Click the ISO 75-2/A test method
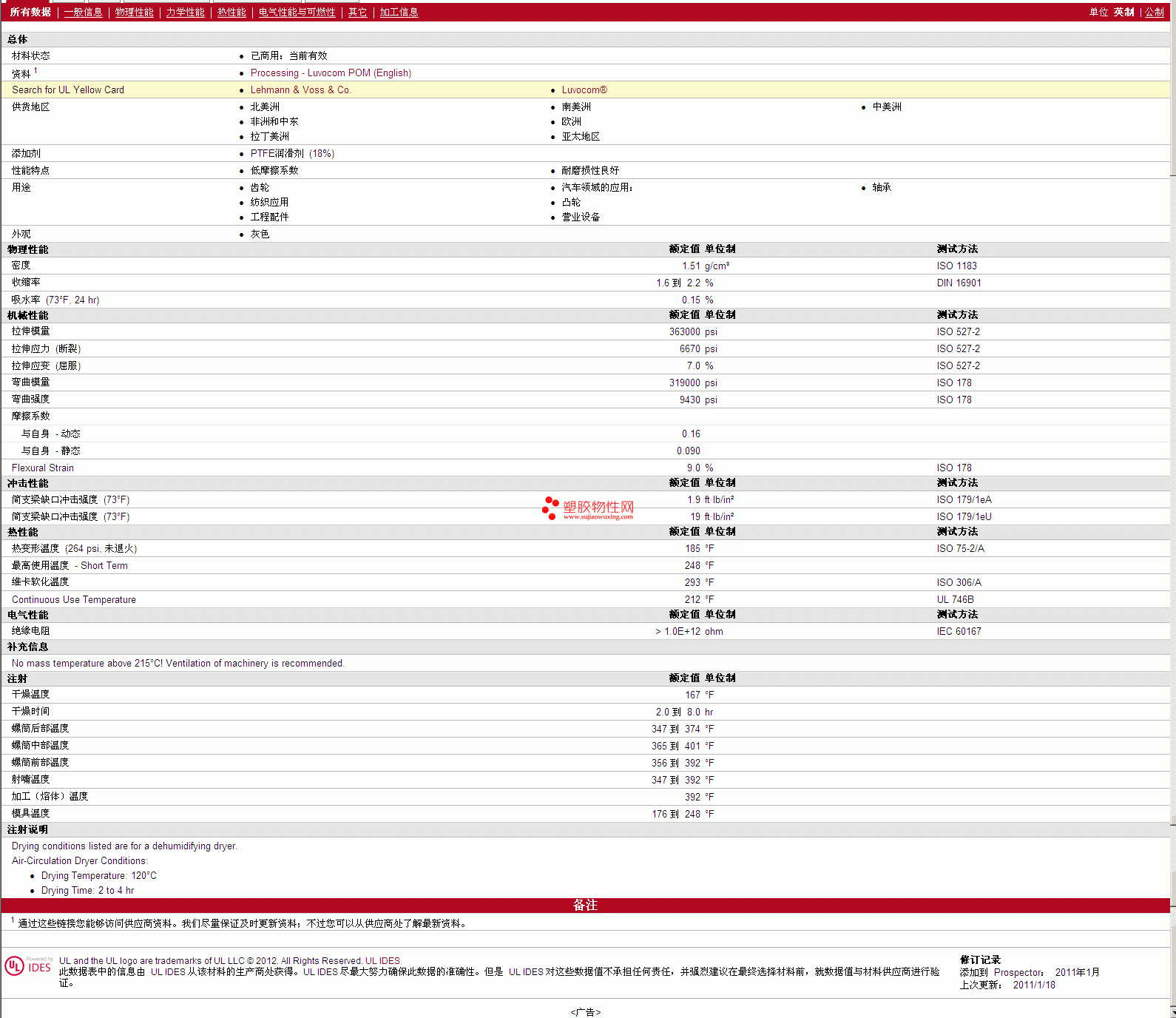Screen dimensions: 1176x1018 pyautogui.click(x=960, y=548)
